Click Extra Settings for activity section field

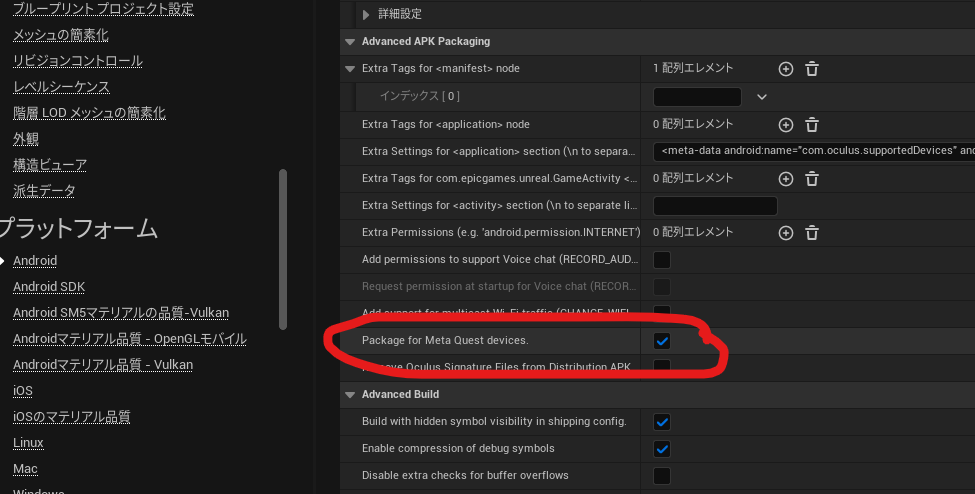pos(715,206)
